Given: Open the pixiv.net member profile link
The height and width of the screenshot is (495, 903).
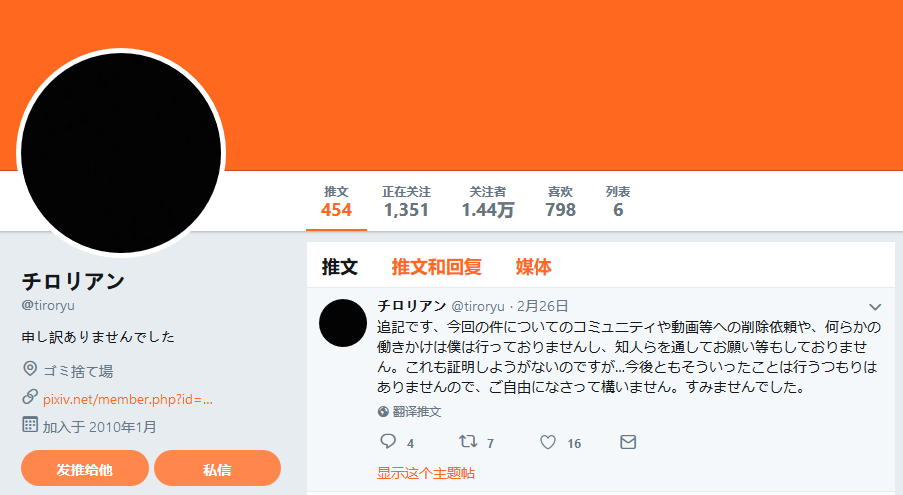Looking at the screenshot, I should (128, 399).
